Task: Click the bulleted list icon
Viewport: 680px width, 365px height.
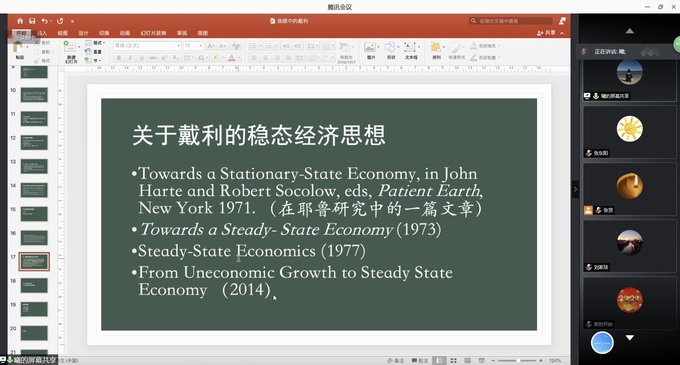Action: (x=253, y=46)
